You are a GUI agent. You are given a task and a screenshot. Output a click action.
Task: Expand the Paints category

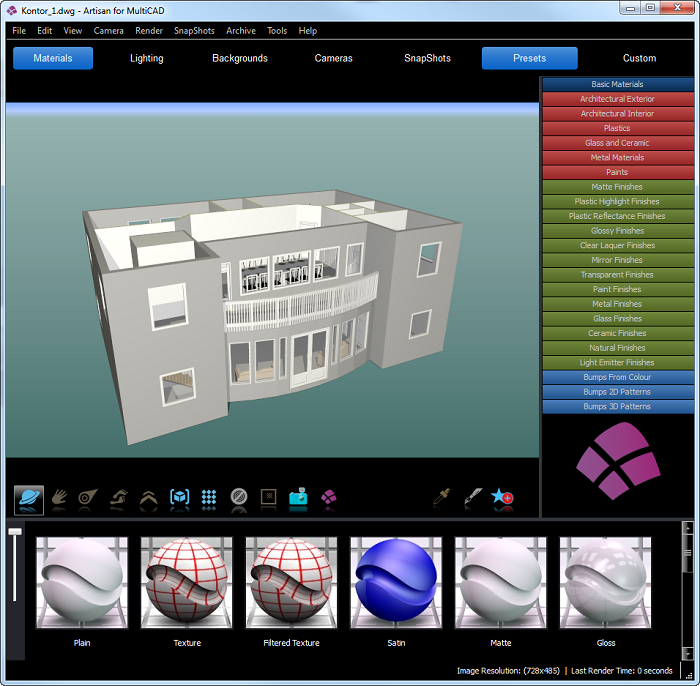pyautogui.click(x=618, y=172)
